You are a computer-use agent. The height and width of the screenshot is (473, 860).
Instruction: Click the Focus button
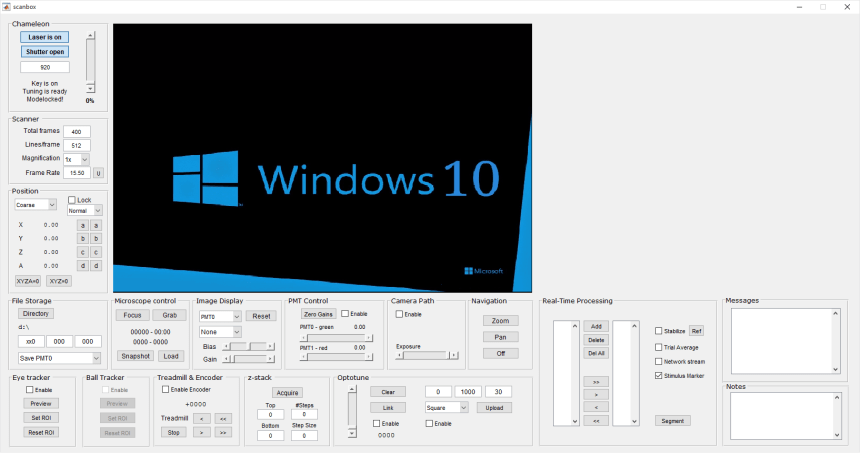click(x=132, y=315)
